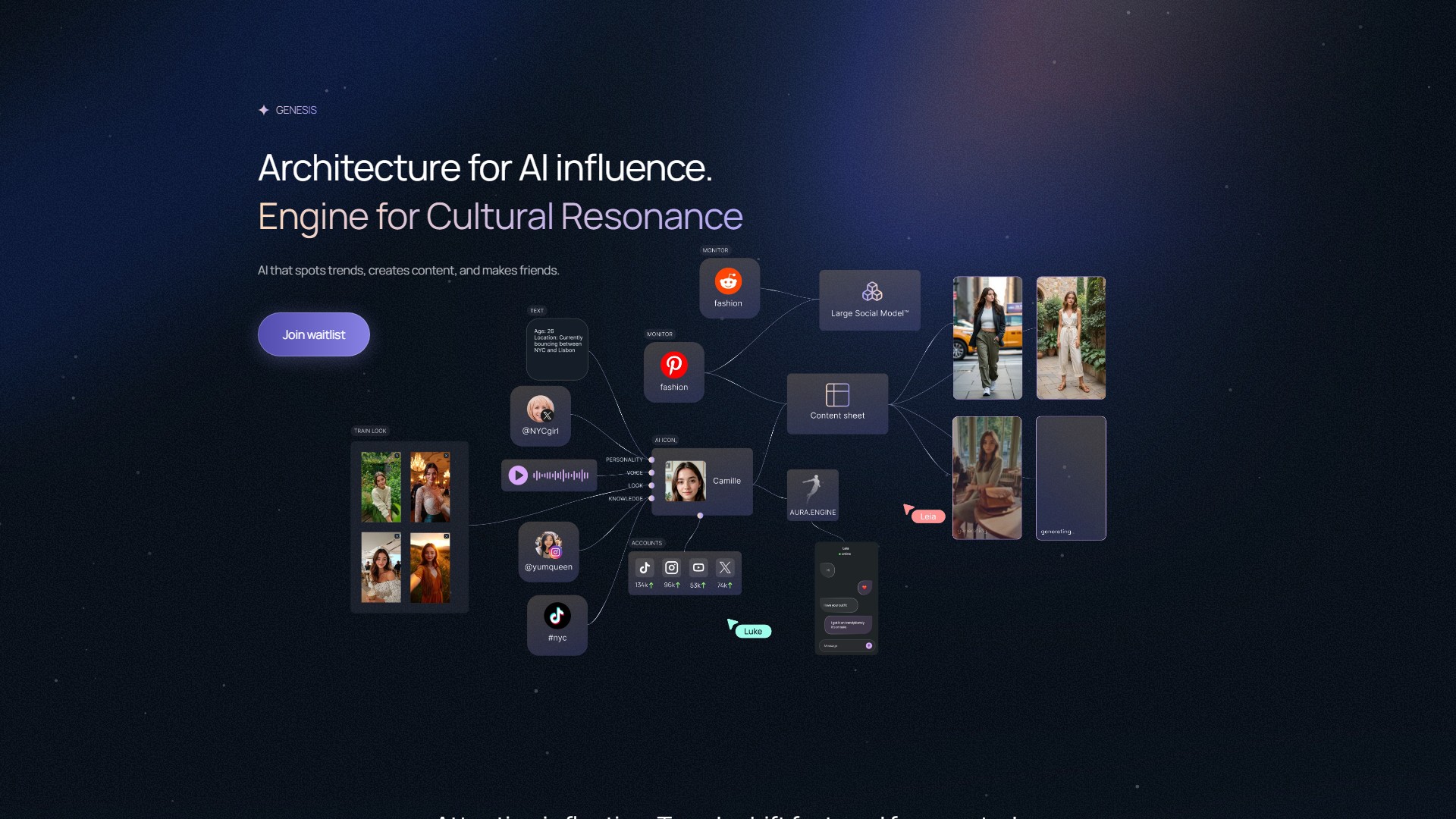Click the PERSONALITY connector dot on Camille
Screen dimensions: 1456x819
click(651, 460)
